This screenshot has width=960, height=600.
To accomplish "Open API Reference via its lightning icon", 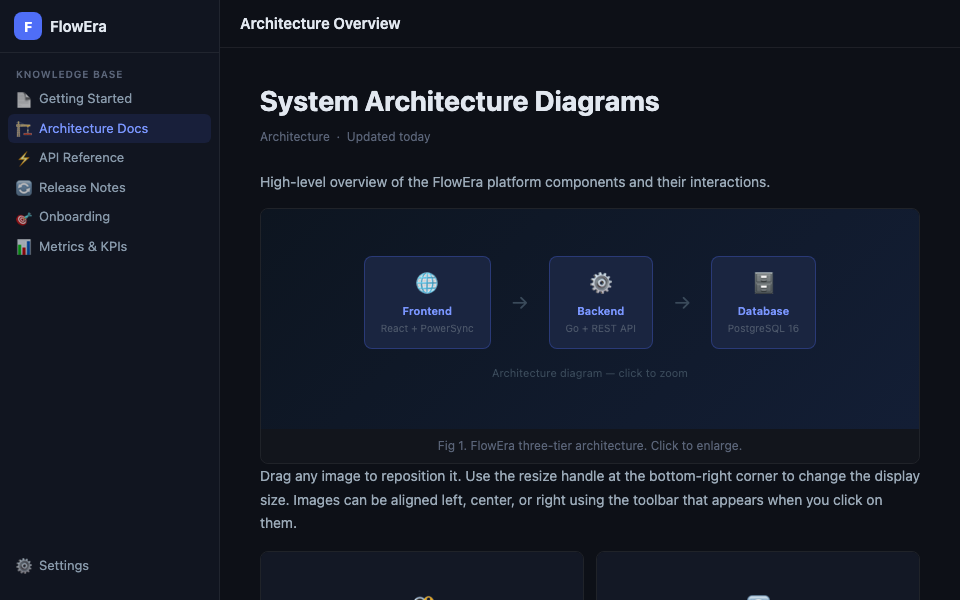I will (24, 158).
